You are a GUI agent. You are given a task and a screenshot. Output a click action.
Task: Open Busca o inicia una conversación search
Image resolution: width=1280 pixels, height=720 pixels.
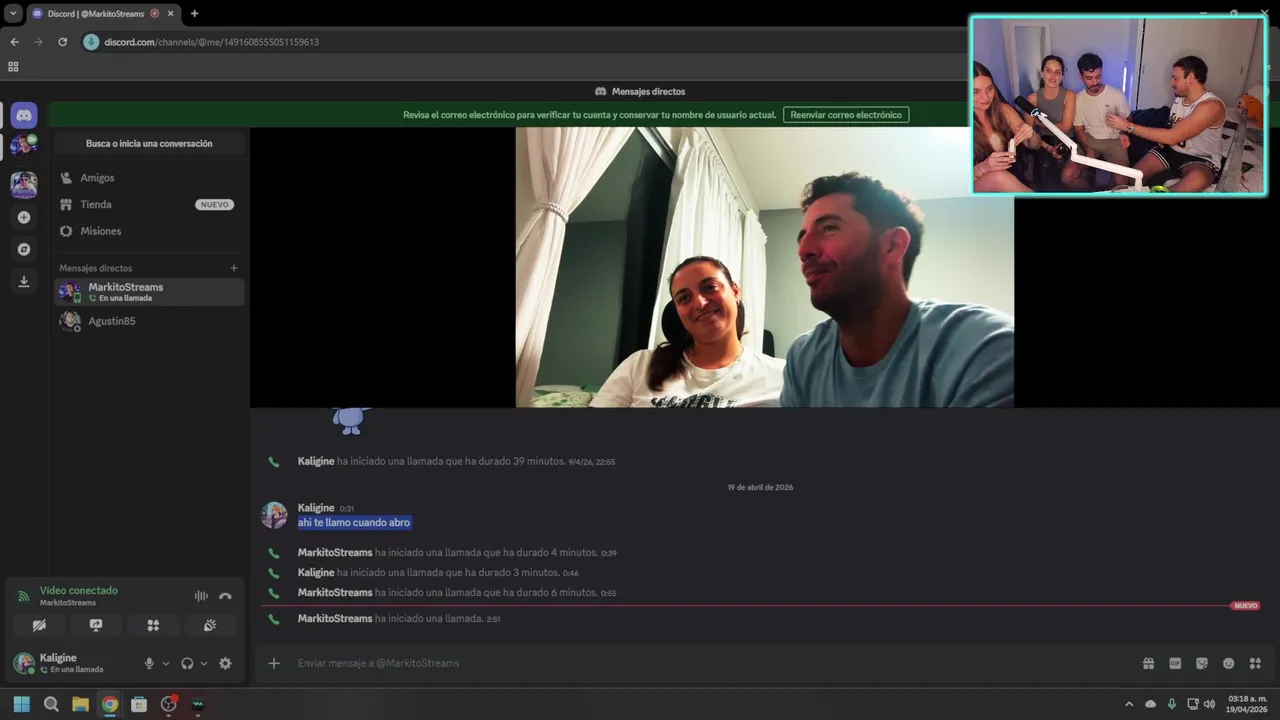[149, 143]
